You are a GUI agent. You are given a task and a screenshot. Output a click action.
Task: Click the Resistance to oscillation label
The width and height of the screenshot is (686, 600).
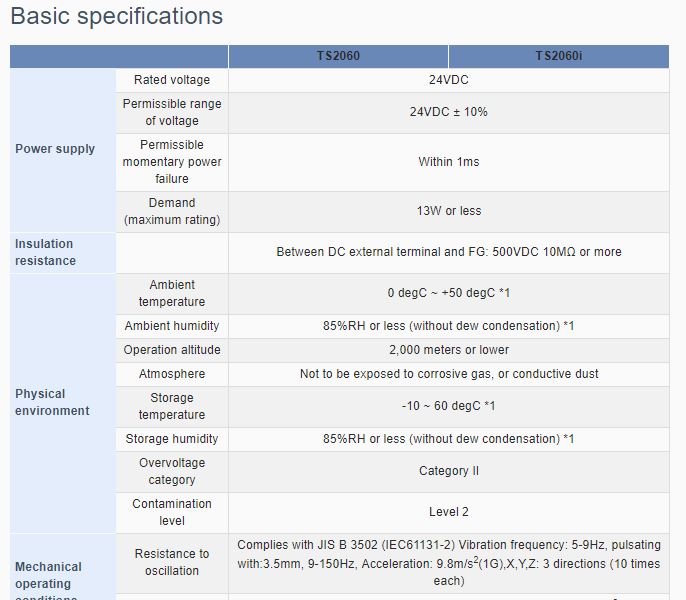[x=172, y=563]
